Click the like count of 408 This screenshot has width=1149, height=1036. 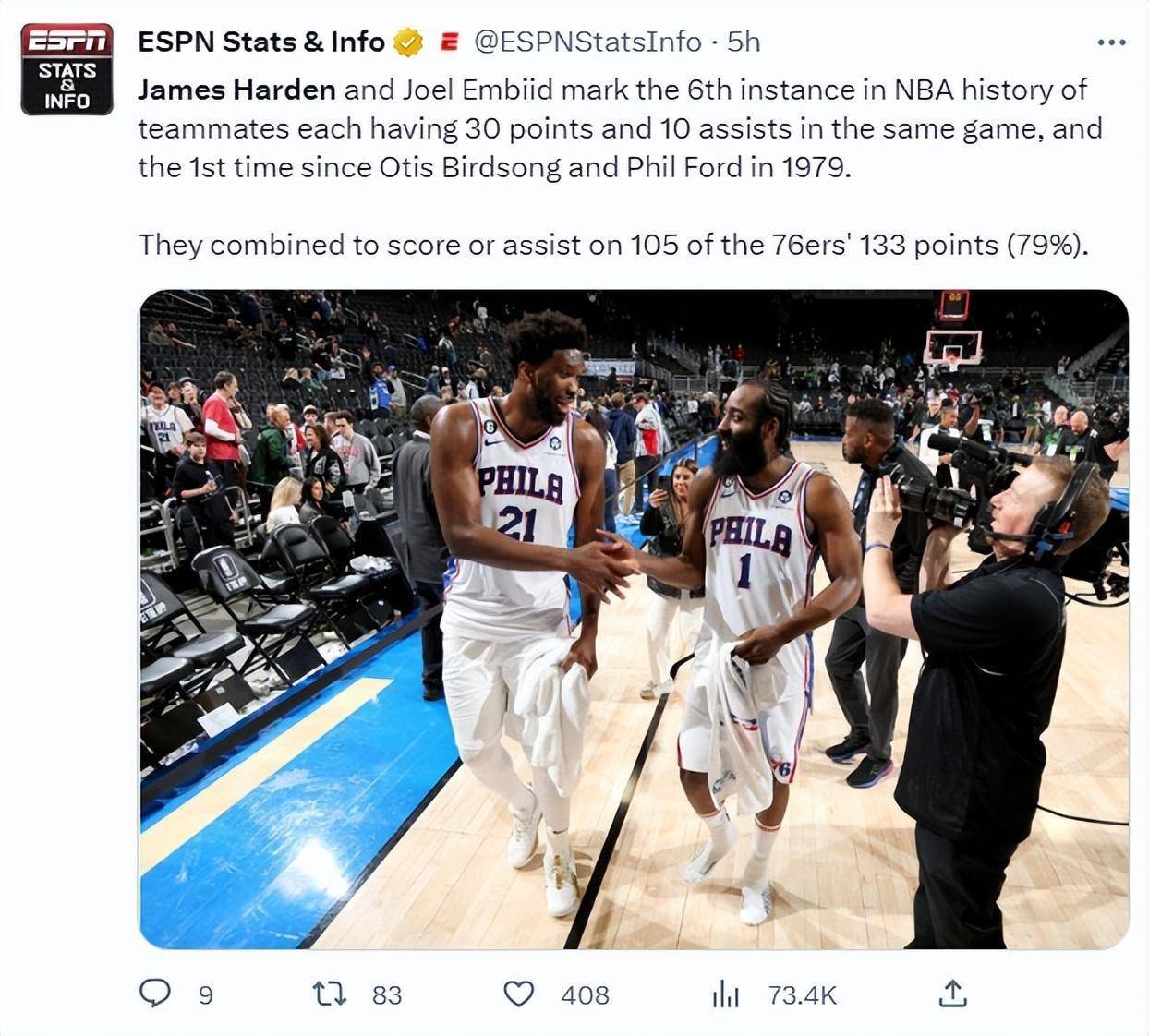[x=585, y=995]
